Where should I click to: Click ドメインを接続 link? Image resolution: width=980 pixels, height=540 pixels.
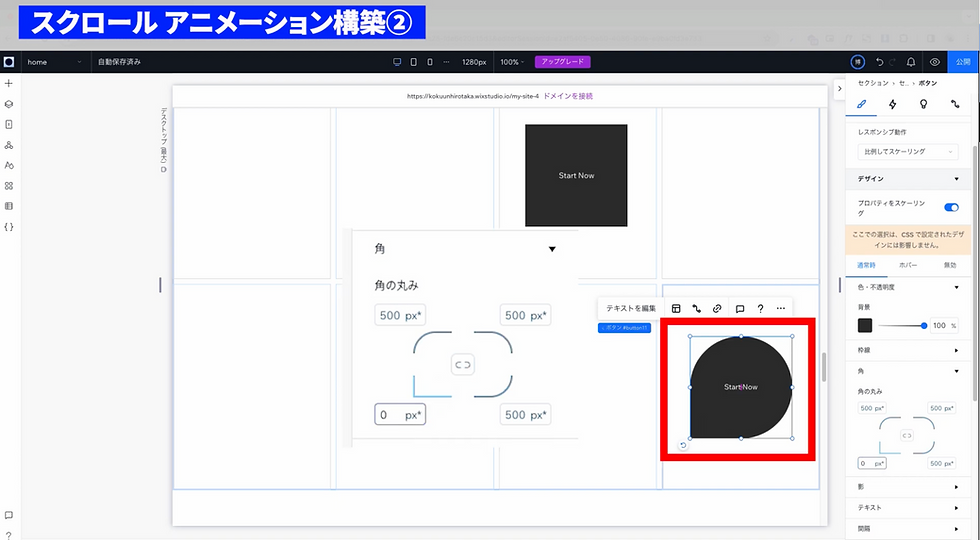pos(568,96)
